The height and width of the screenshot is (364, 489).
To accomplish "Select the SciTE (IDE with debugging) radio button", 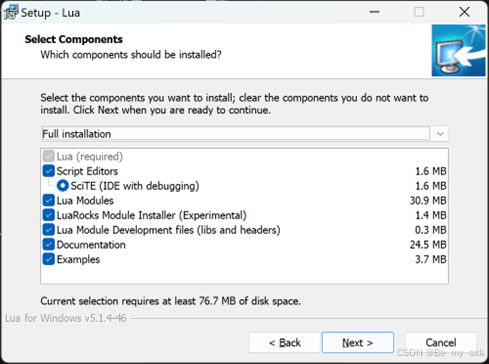I will pos(63,186).
